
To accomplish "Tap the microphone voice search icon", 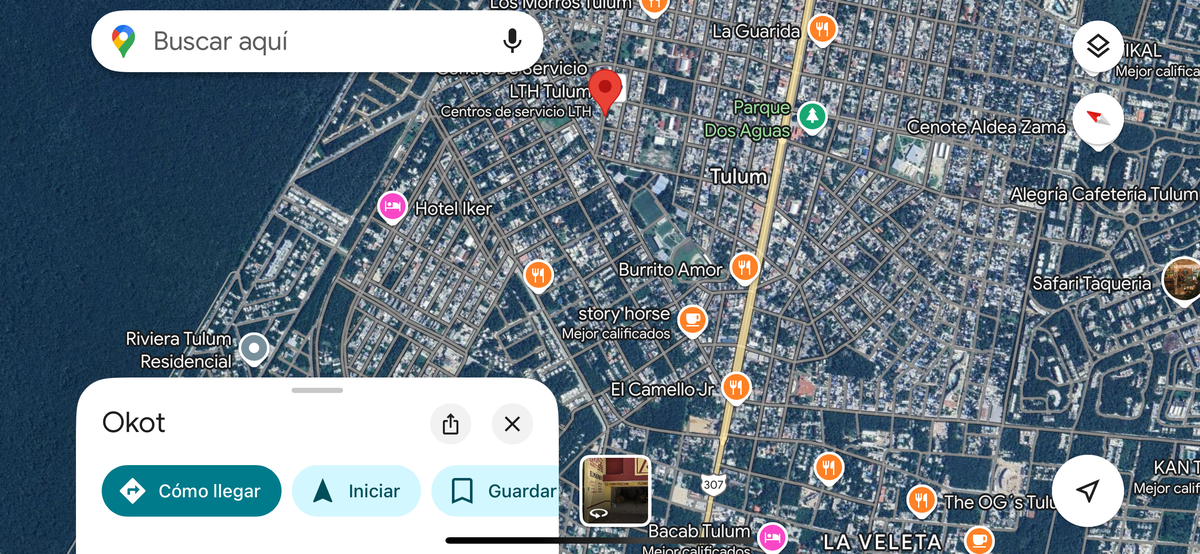I will coord(512,41).
